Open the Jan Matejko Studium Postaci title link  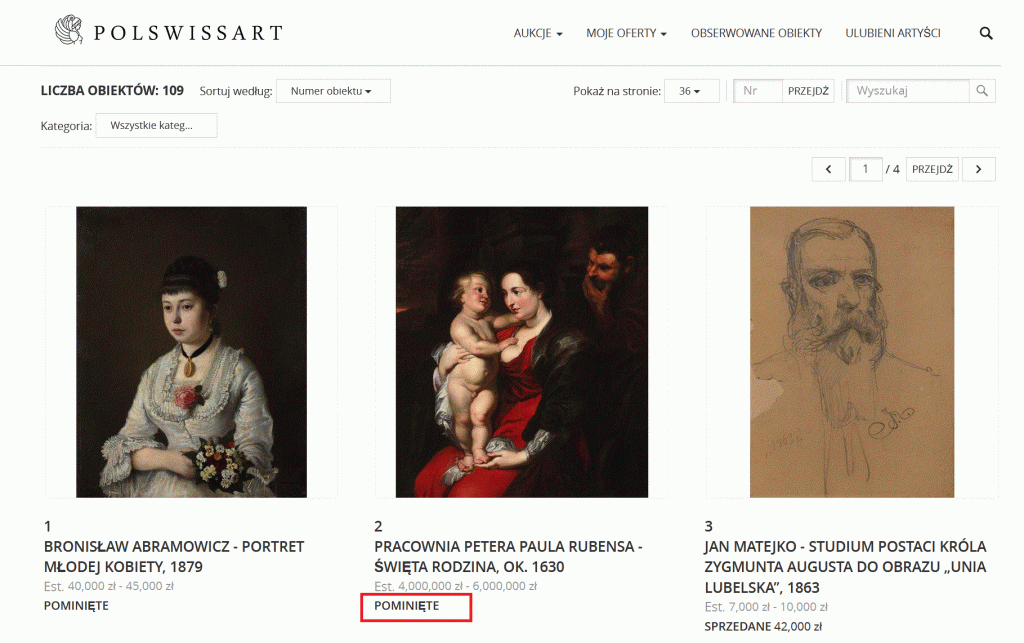pos(845,565)
